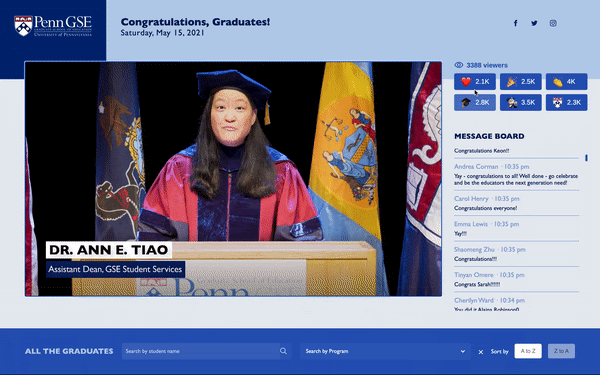Select Emma Lewis message author name

coord(471,224)
